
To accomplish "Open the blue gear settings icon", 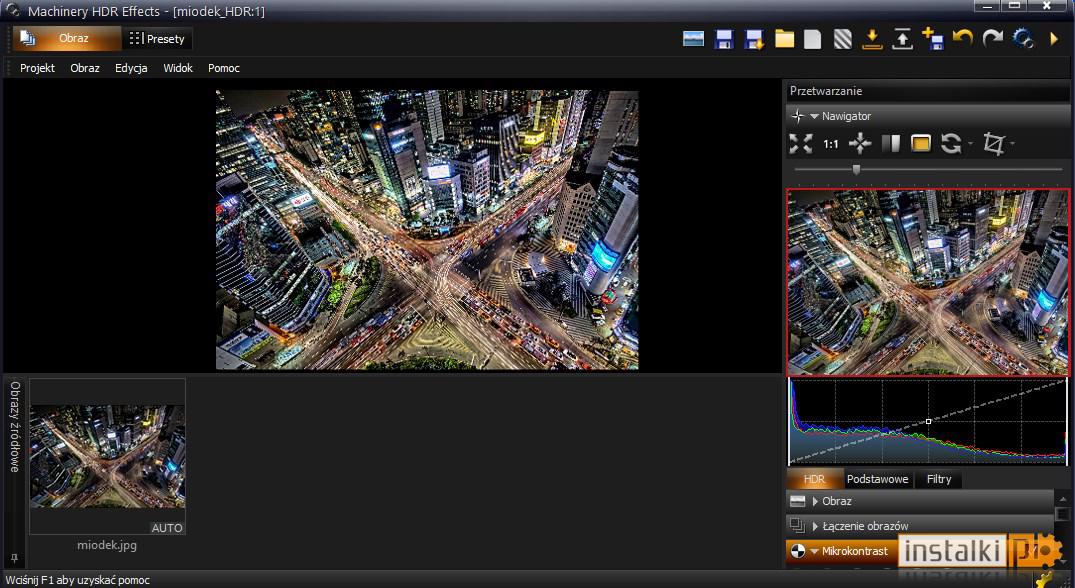I will pos(1023,38).
